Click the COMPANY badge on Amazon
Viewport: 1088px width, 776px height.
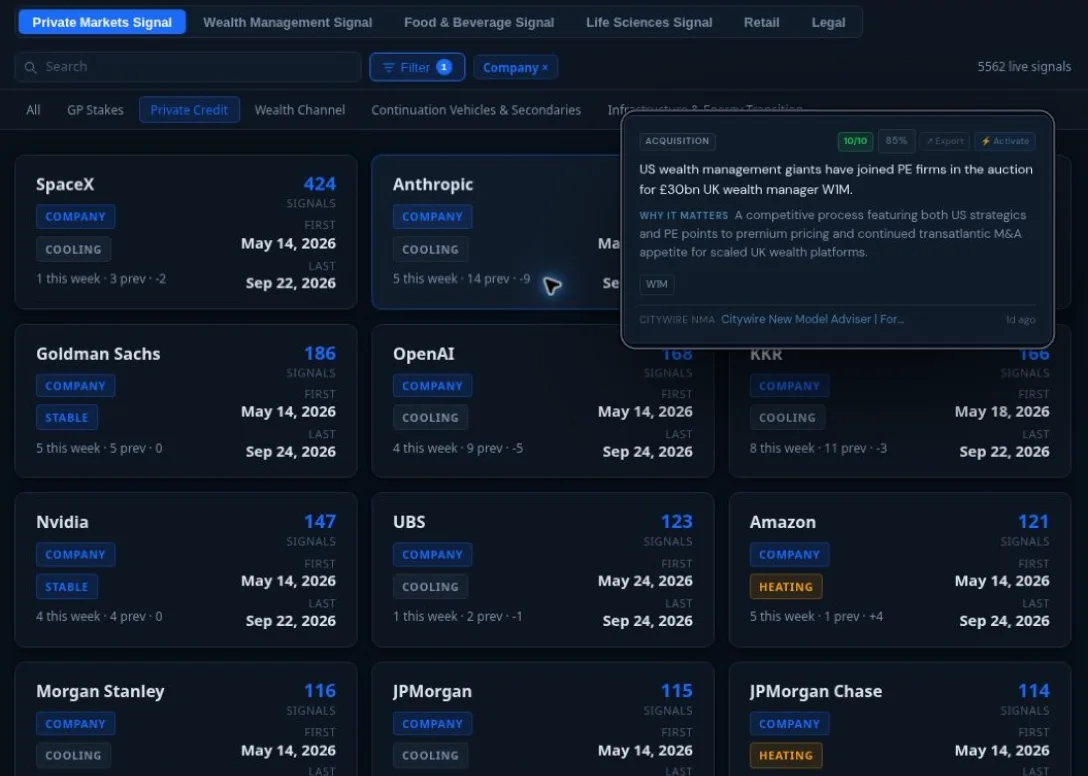pyautogui.click(x=789, y=555)
